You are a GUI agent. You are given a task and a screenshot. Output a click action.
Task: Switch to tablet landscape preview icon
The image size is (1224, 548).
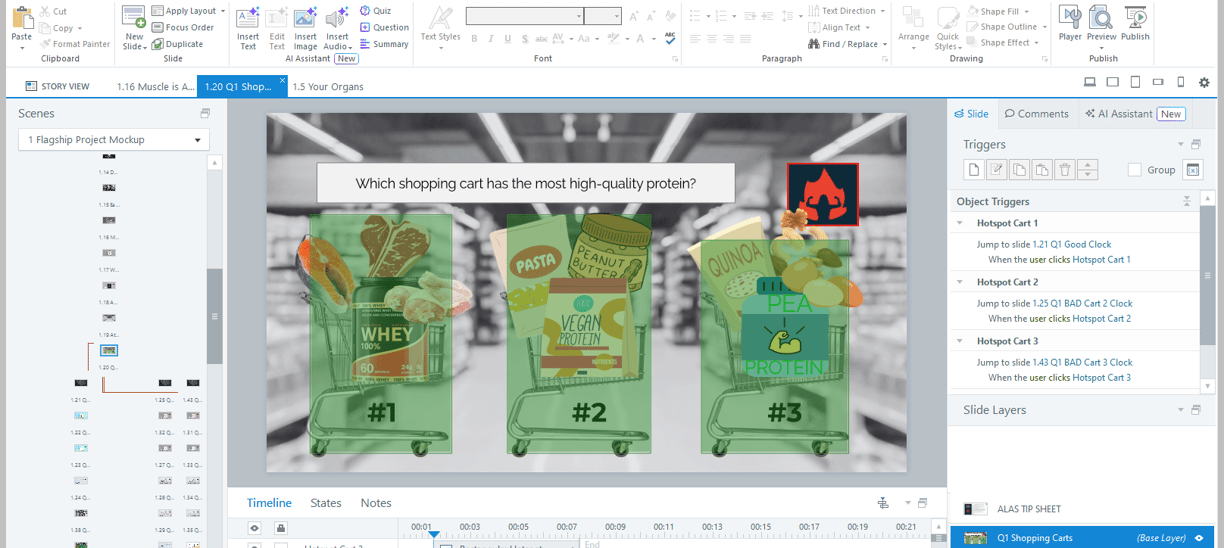tap(1113, 82)
